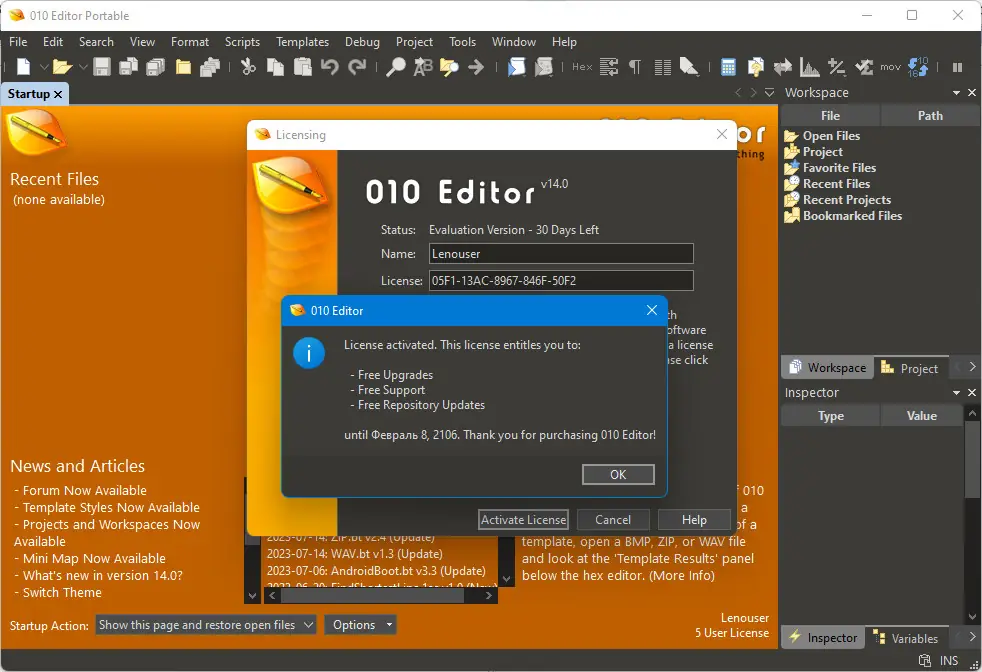The width and height of the screenshot is (982, 672).
Task: Click the Run Script scroll icon
Action: tap(516, 66)
